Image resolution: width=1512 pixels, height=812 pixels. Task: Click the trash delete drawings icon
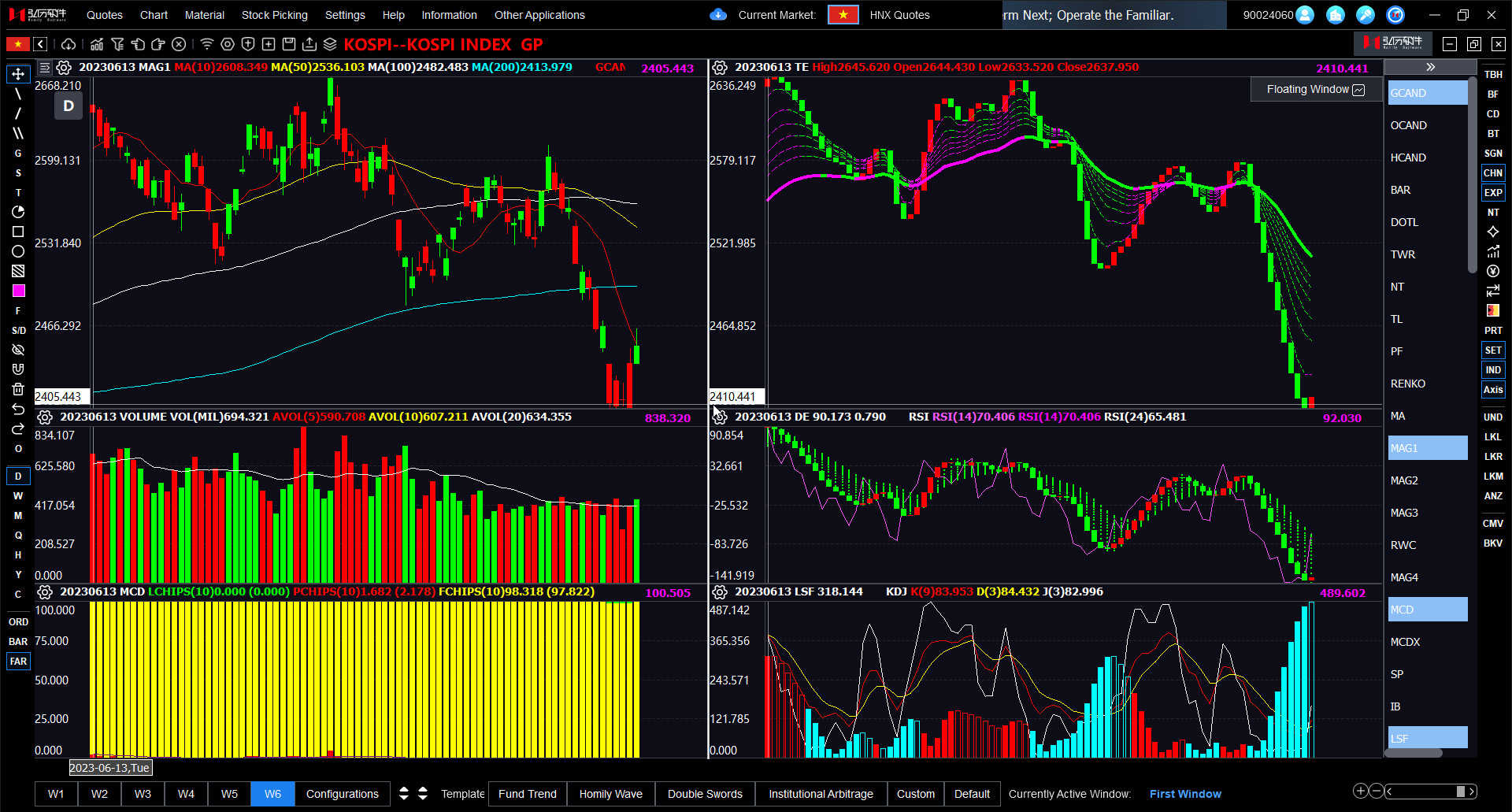tap(18, 389)
